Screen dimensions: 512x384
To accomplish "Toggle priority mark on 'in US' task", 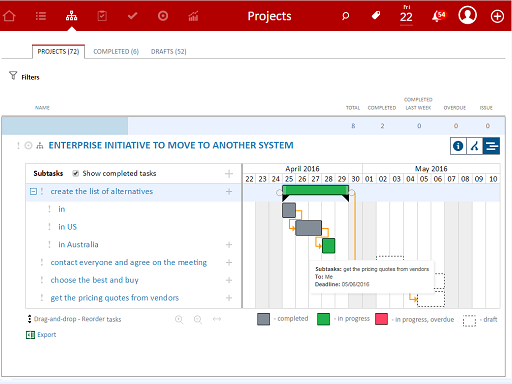I will (49, 227).
